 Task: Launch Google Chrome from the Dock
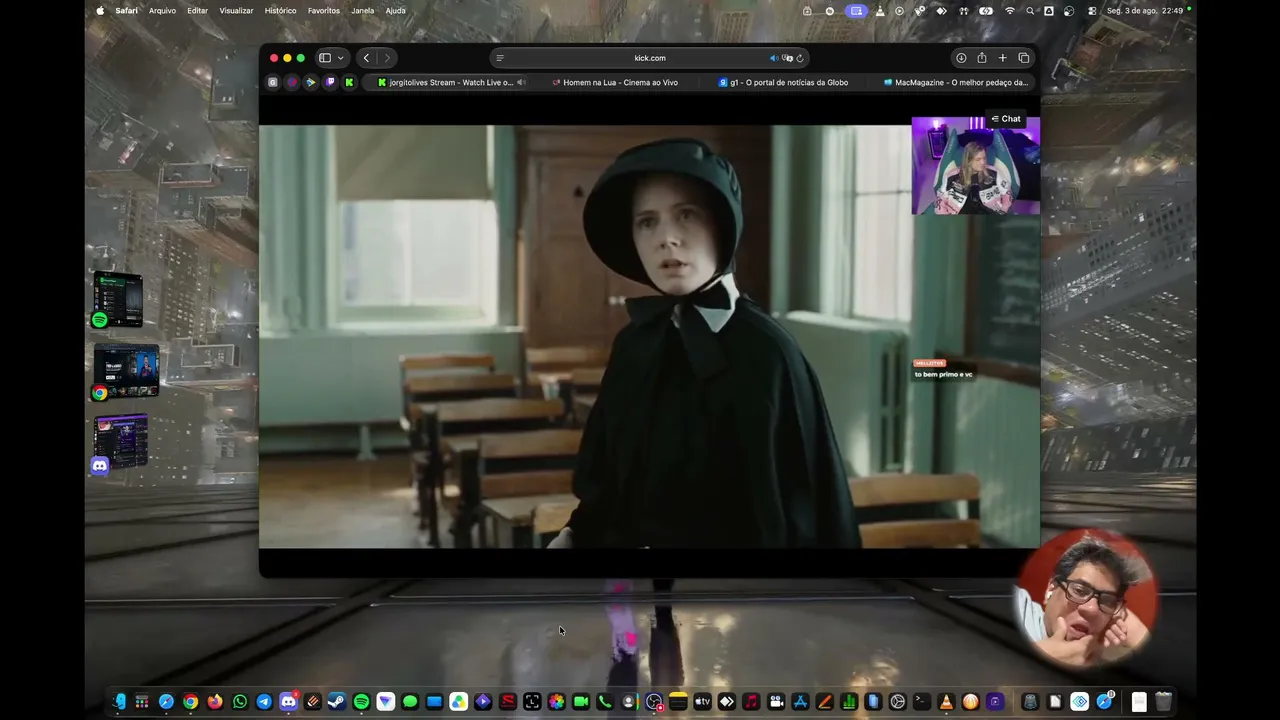(x=190, y=702)
